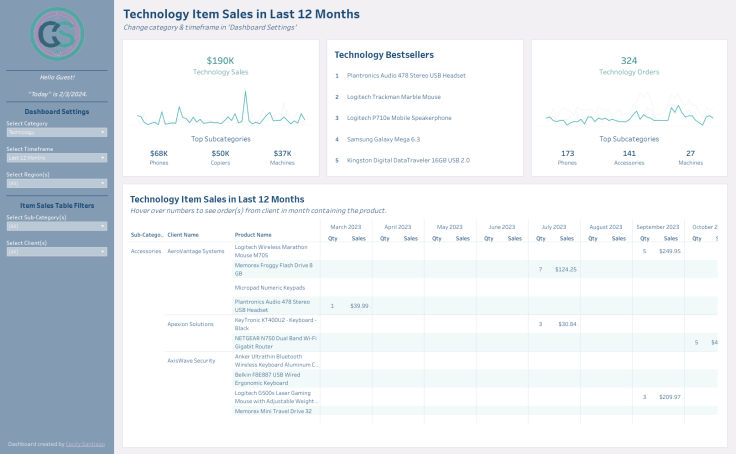Click the Technology Orders line chart
Viewport: 736px width, 454px height.
click(629, 113)
